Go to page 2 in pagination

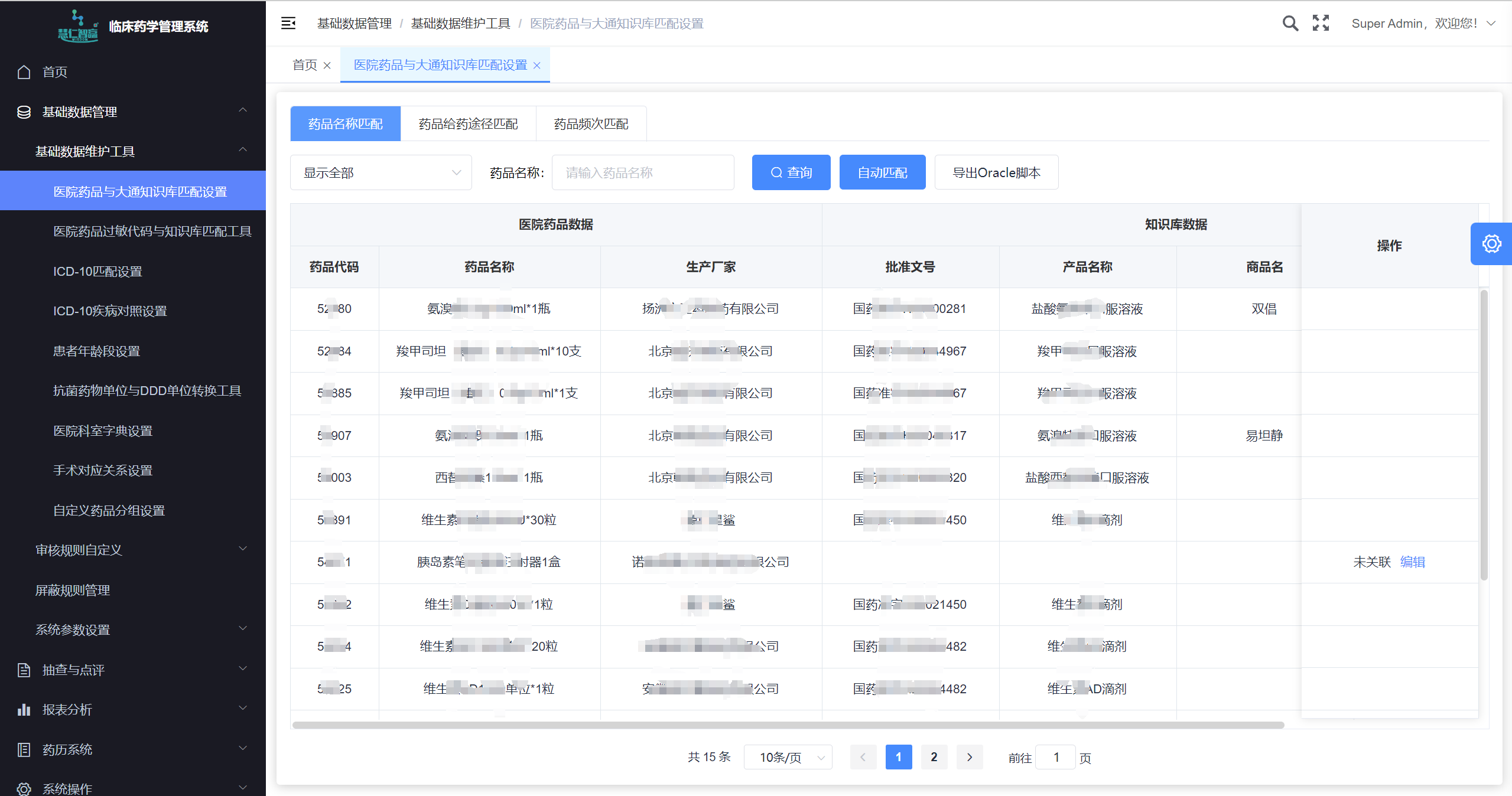point(934,757)
